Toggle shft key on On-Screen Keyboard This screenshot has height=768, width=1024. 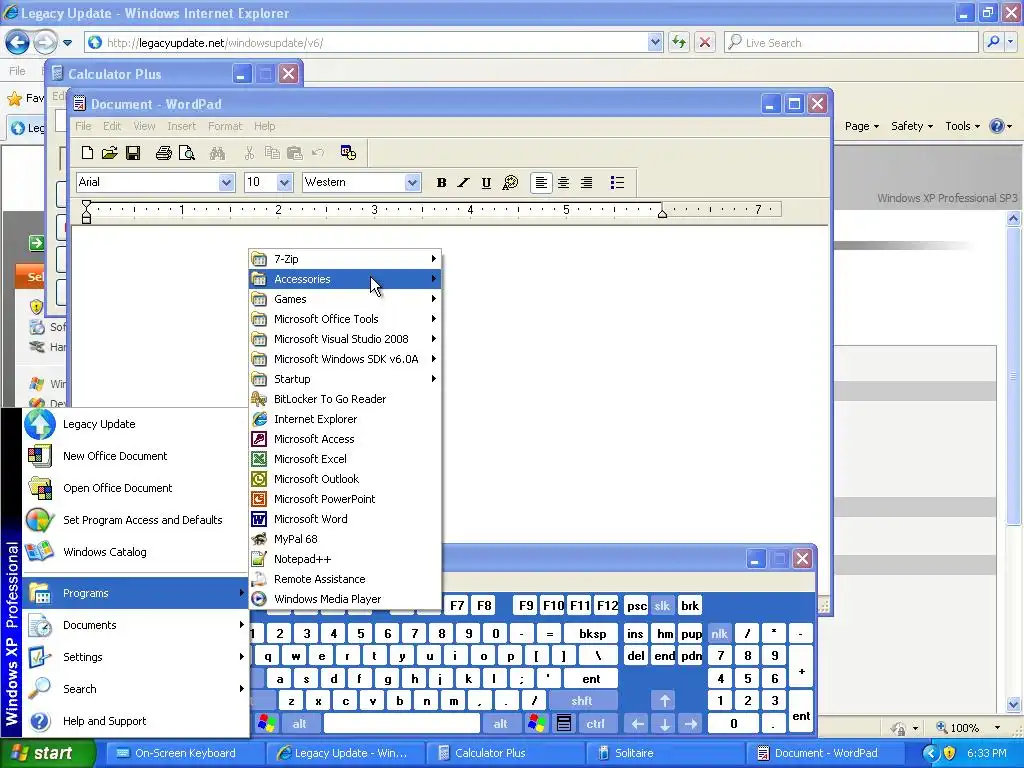coord(581,701)
